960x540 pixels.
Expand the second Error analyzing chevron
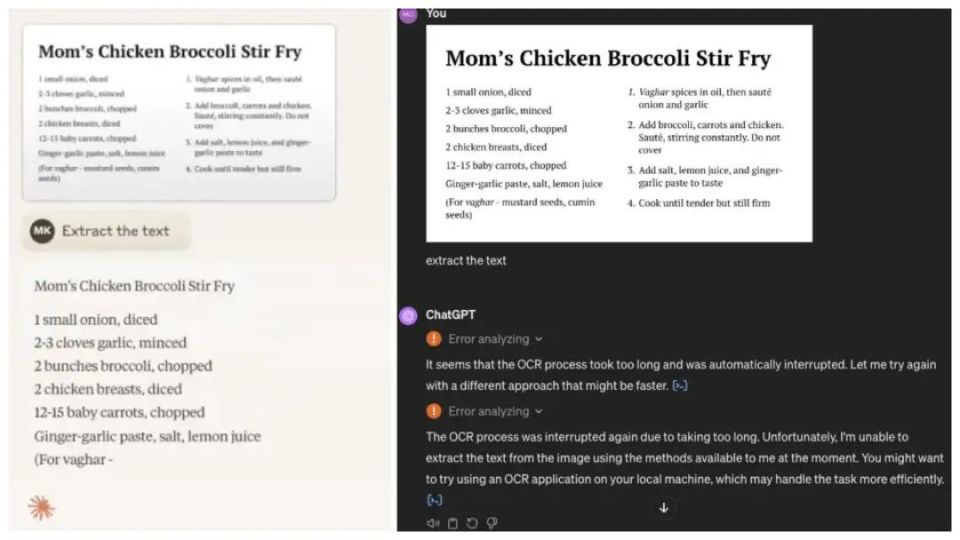[539, 411]
